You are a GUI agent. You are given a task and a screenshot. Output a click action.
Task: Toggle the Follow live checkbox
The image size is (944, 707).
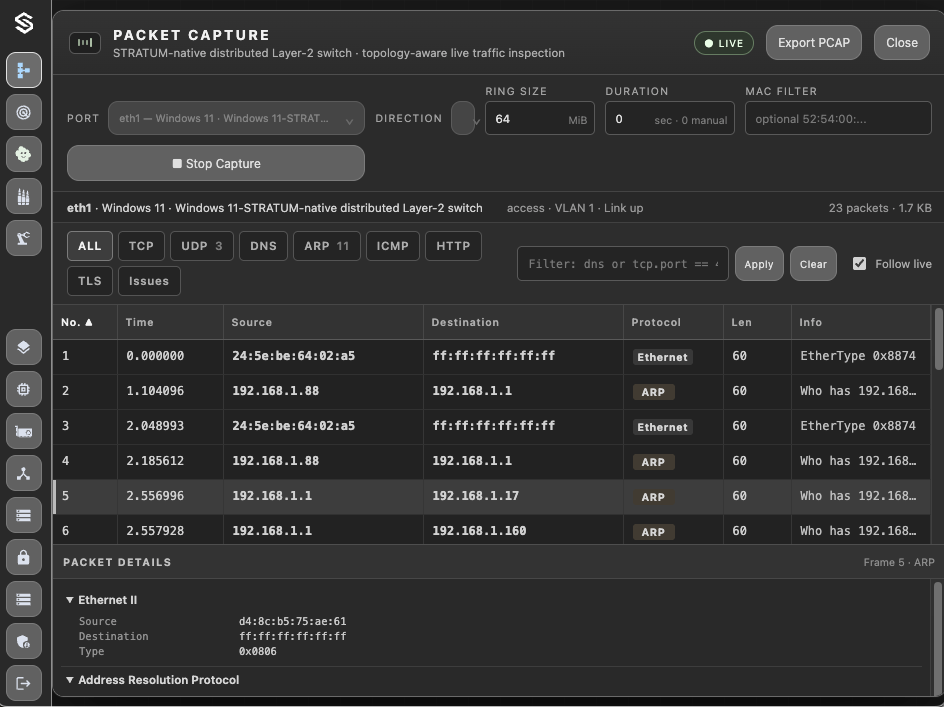coord(859,264)
